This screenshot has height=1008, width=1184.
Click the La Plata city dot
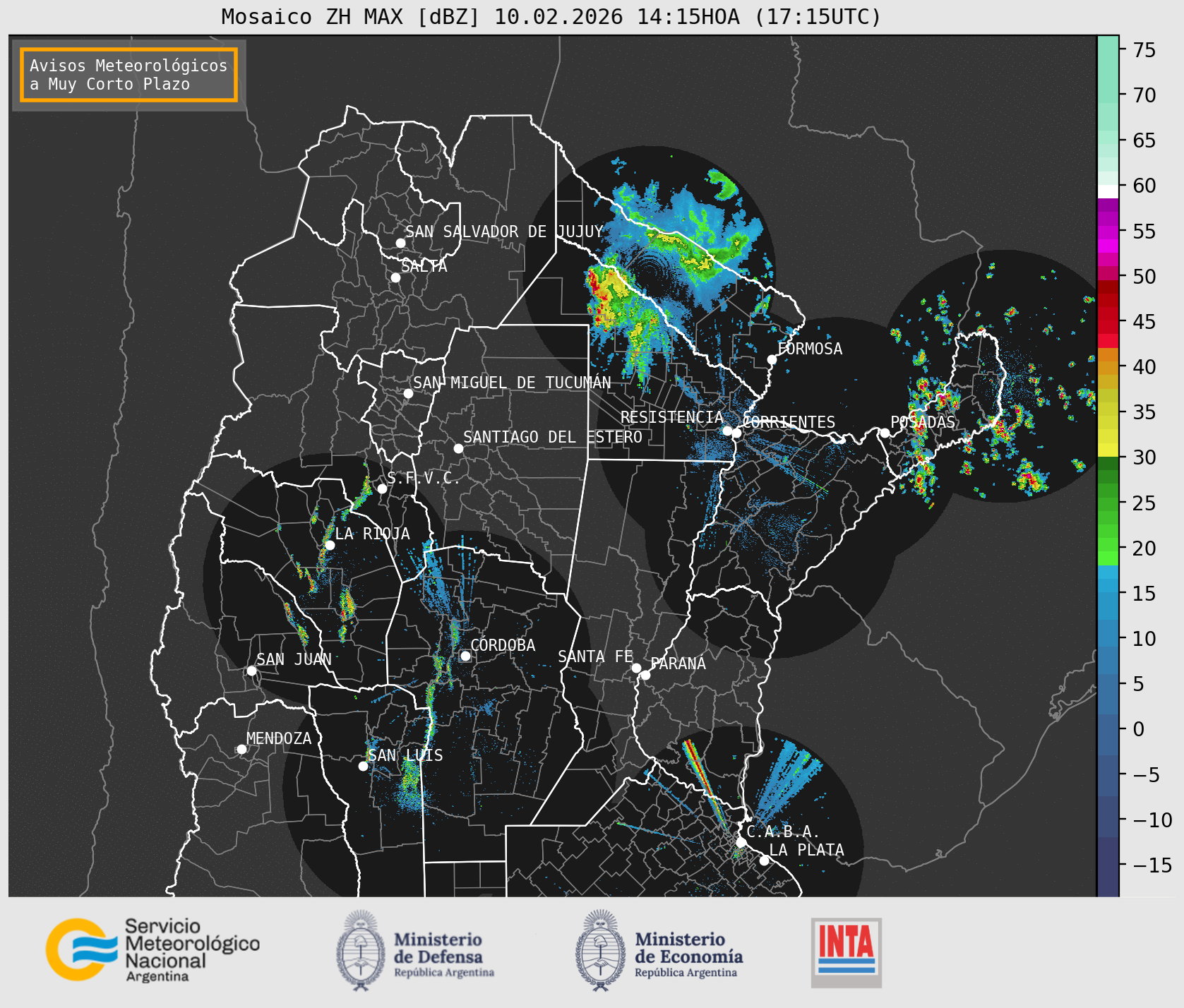tap(764, 860)
